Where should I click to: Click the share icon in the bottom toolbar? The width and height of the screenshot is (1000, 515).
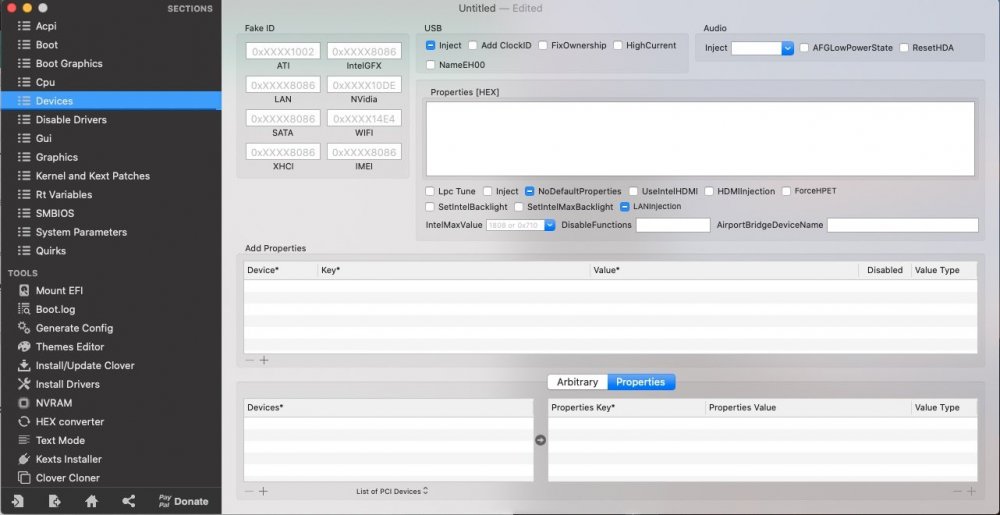coord(128,501)
